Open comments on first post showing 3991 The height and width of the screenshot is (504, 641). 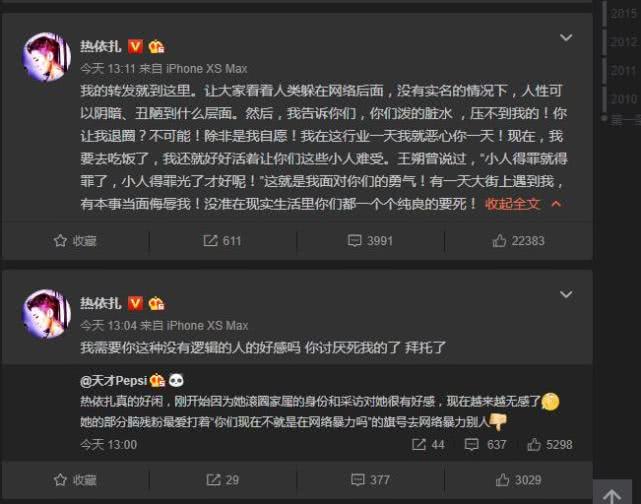[370, 241]
